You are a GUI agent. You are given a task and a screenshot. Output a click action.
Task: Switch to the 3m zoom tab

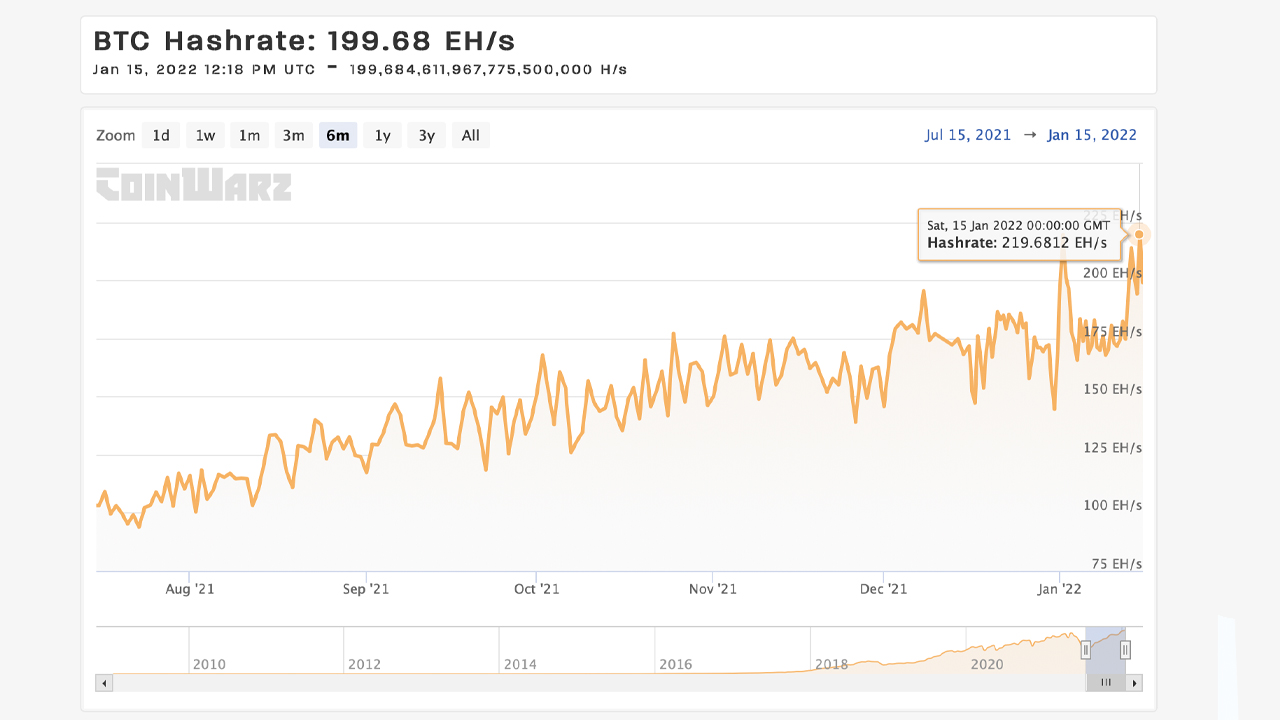coord(293,135)
